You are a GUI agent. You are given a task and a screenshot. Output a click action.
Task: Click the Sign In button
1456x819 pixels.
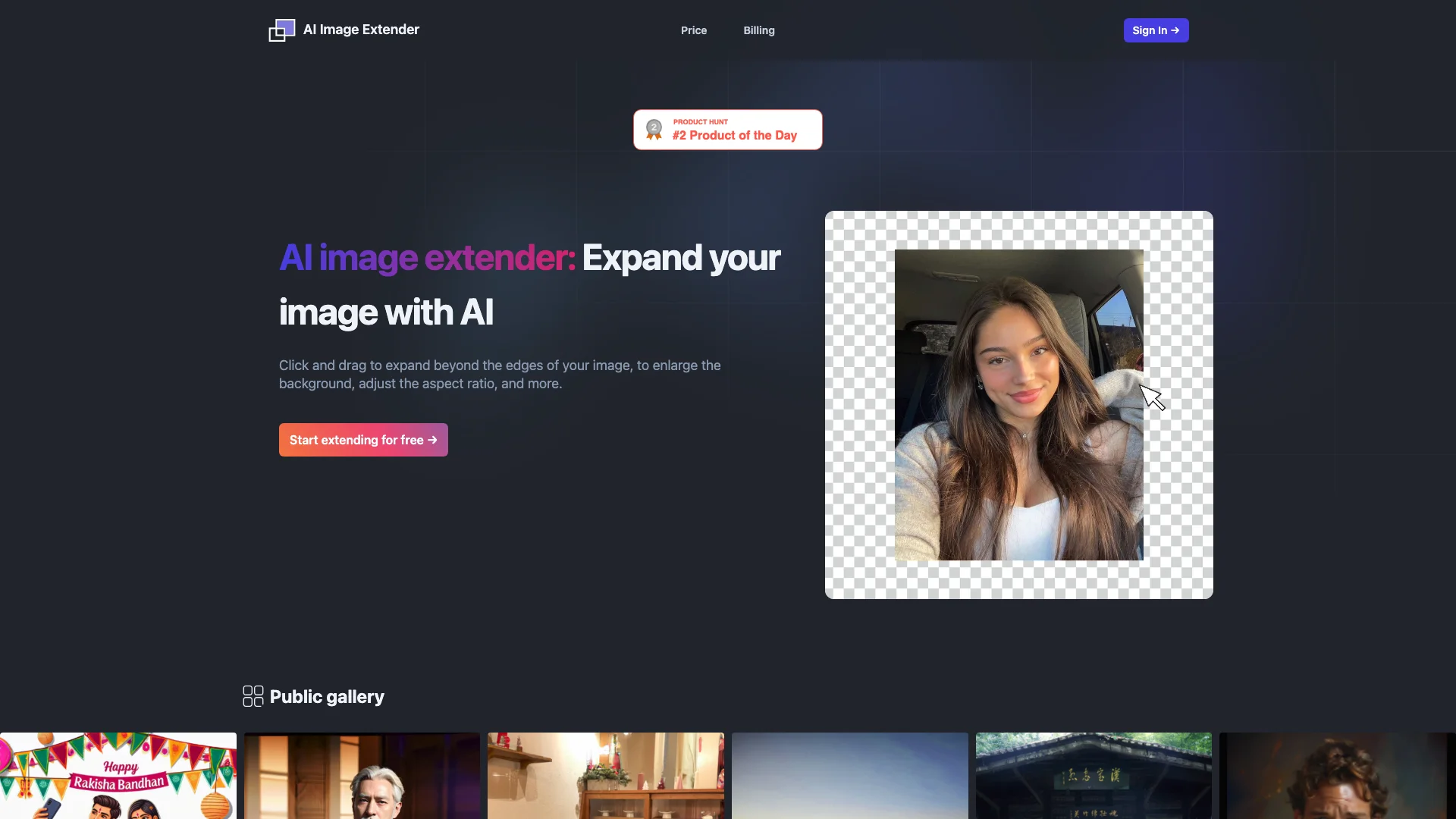click(1155, 30)
